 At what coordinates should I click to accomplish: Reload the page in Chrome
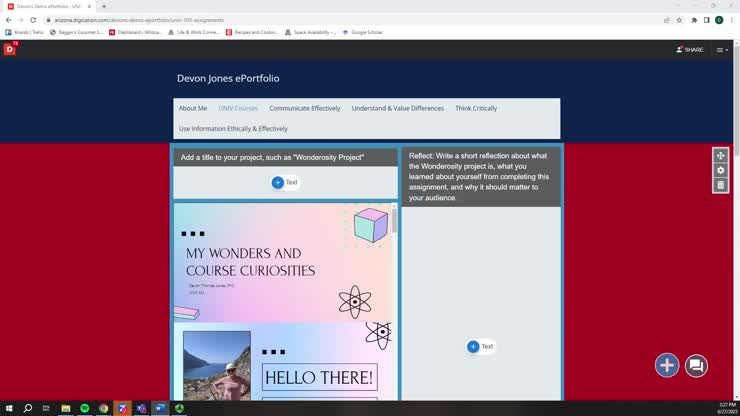pyautogui.click(x=33, y=20)
